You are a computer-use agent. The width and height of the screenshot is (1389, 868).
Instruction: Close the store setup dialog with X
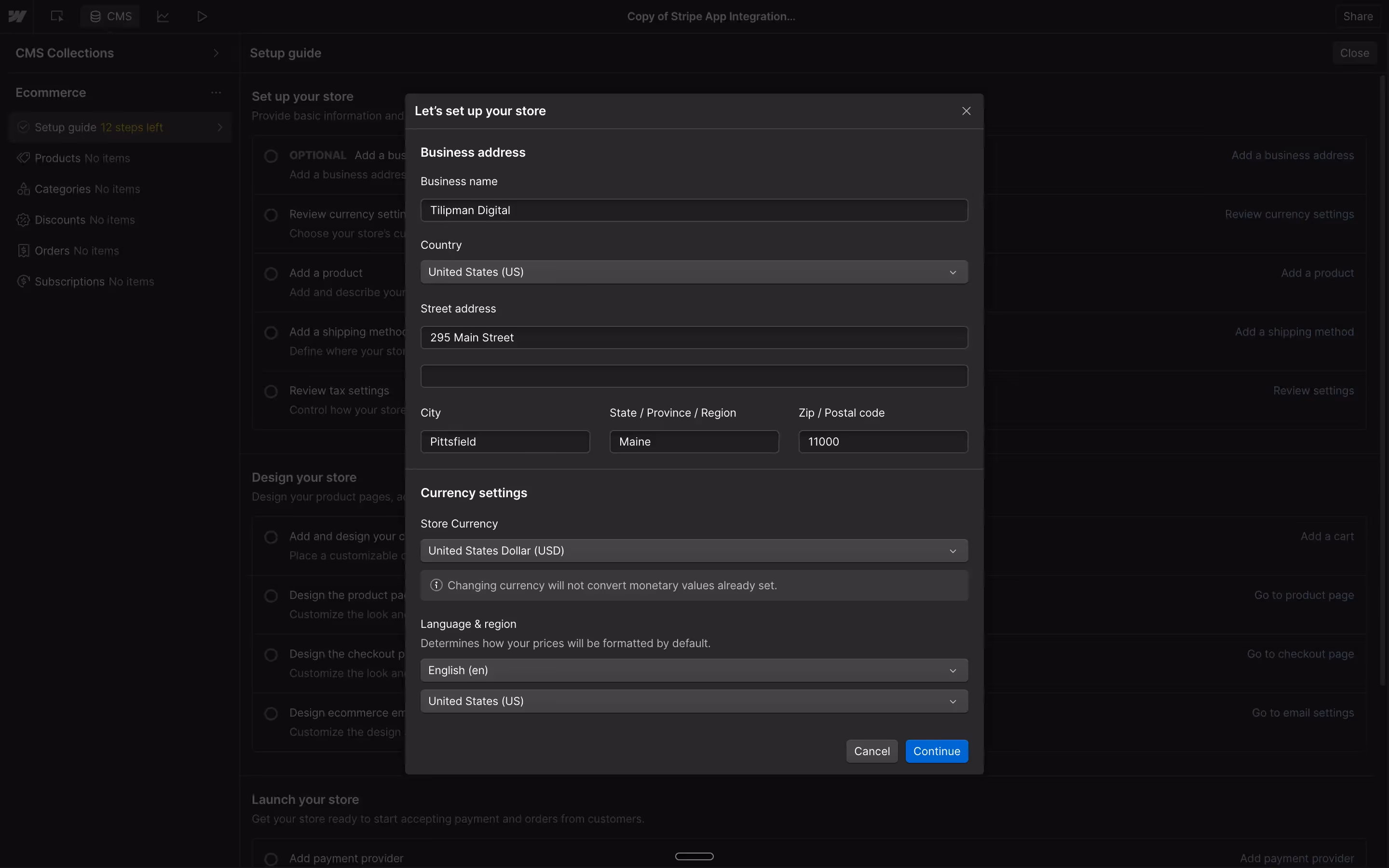(966, 111)
